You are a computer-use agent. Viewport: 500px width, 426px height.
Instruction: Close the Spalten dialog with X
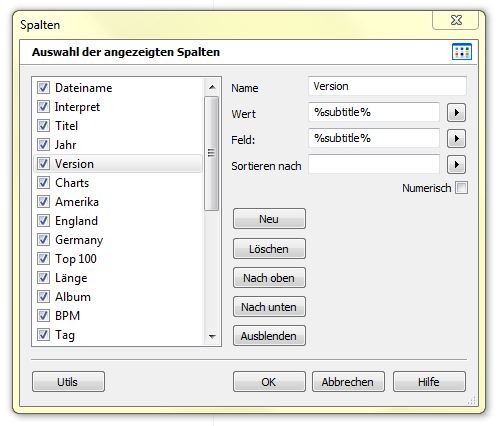point(456,20)
